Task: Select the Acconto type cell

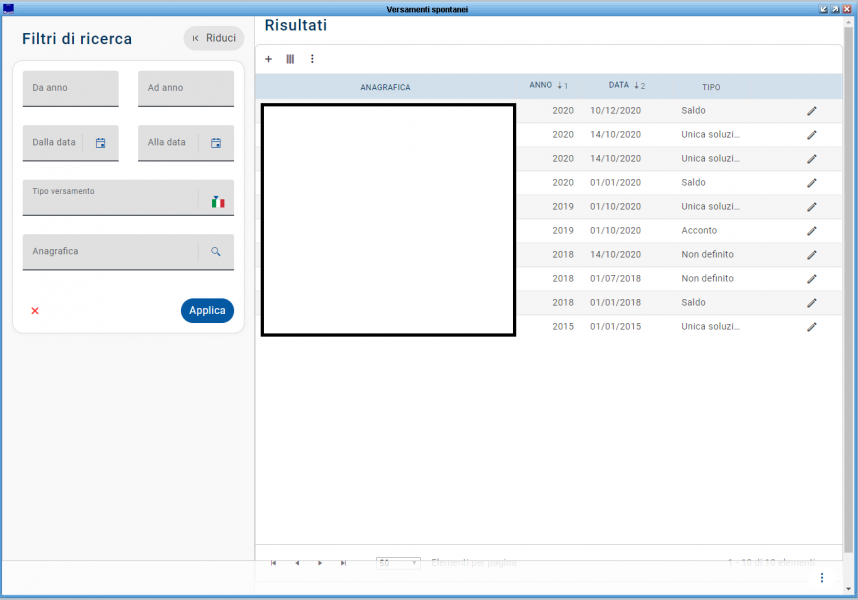Action: coord(699,230)
